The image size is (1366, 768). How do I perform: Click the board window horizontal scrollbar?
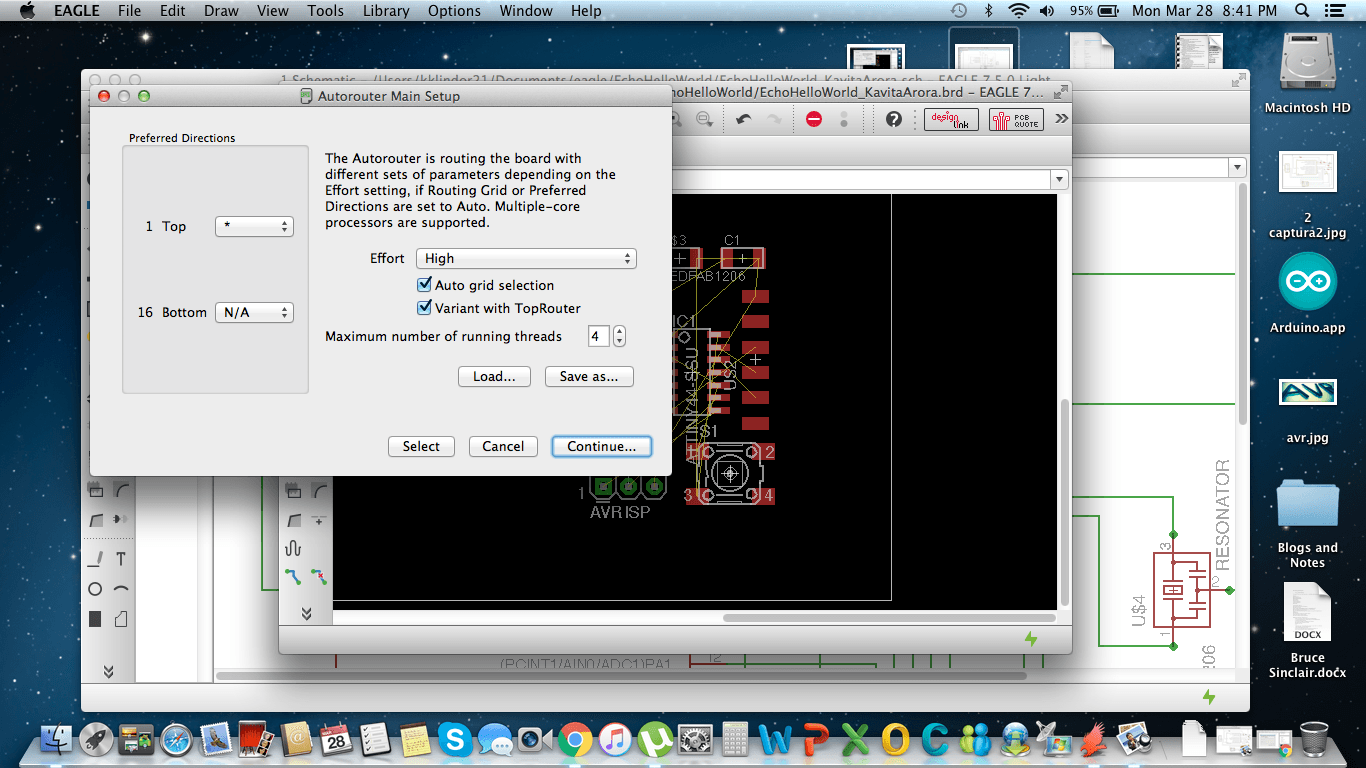(x=889, y=617)
